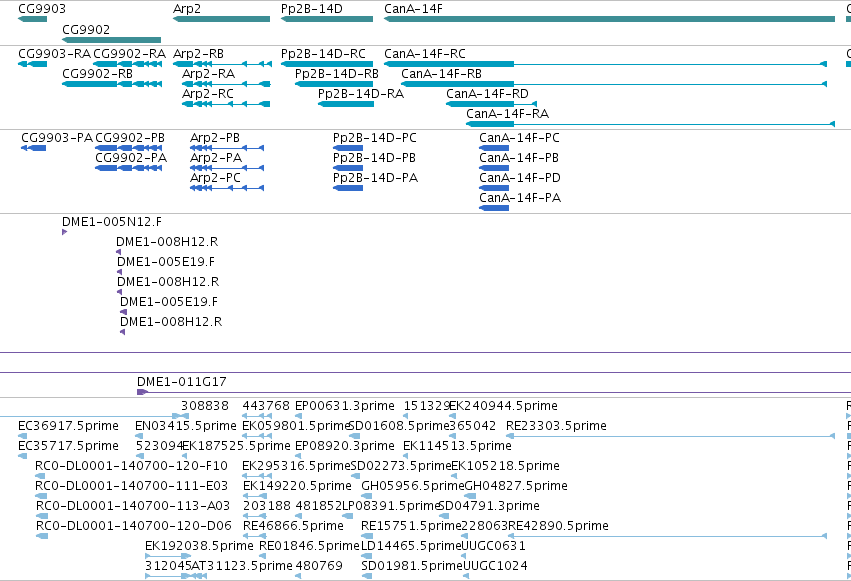This screenshot has width=851, height=581.
Task: Select EST EC36917.5prime
Action: click(22, 436)
